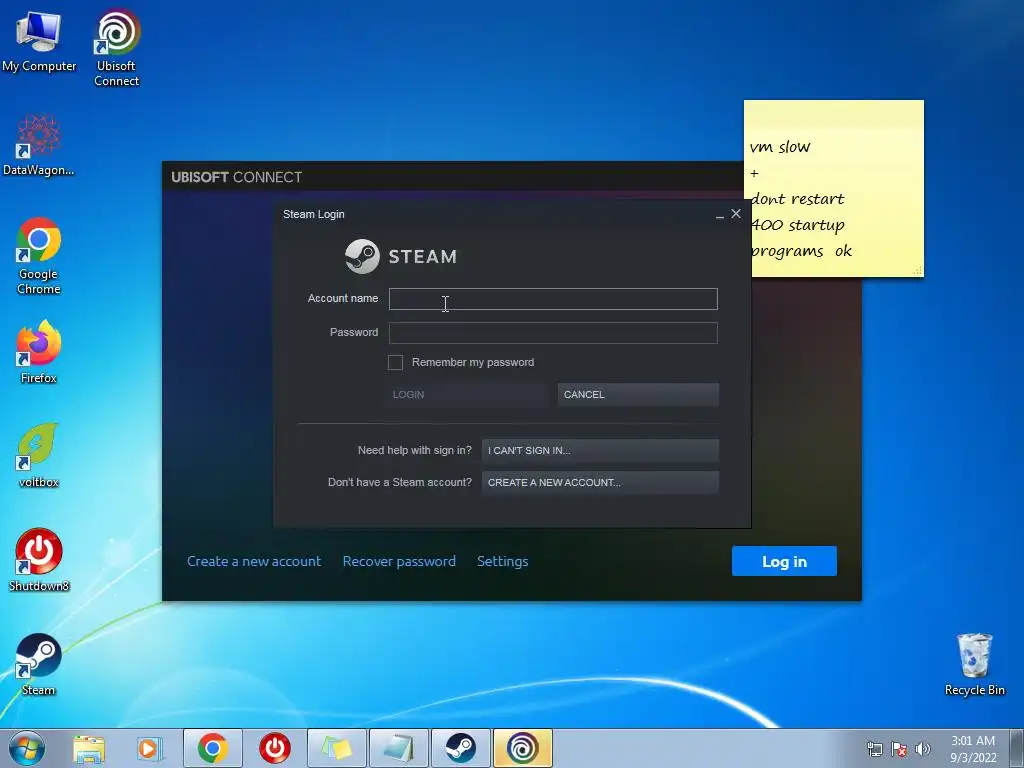Screen dimensions: 1024x768
Task: Click the Steam LOGIN button
Action: [466, 394]
